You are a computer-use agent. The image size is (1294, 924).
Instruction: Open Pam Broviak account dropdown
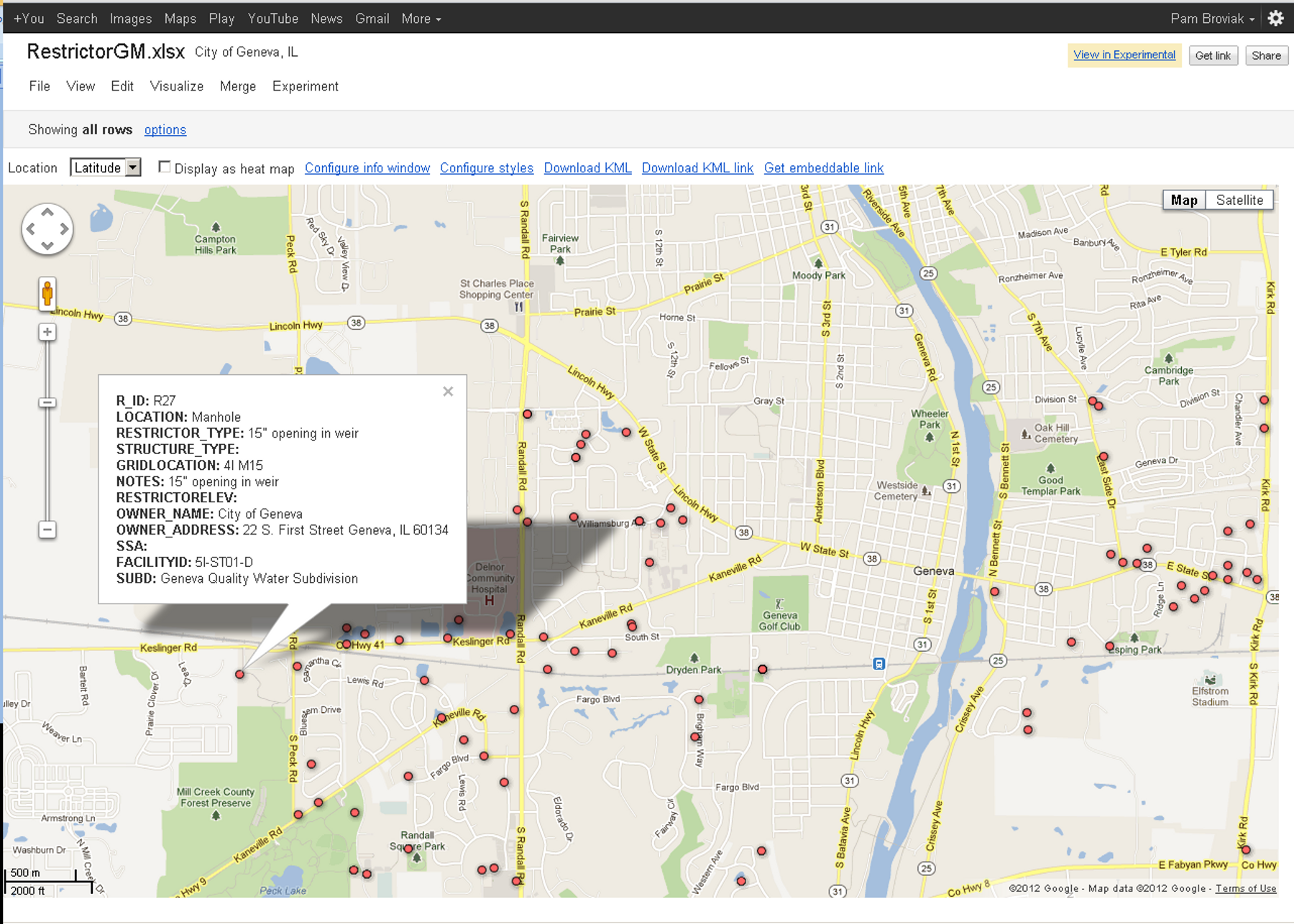[1212, 19]
